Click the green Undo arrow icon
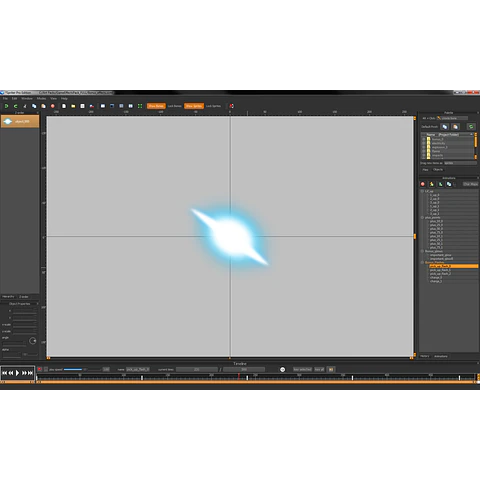 click(x=6, y=106)
